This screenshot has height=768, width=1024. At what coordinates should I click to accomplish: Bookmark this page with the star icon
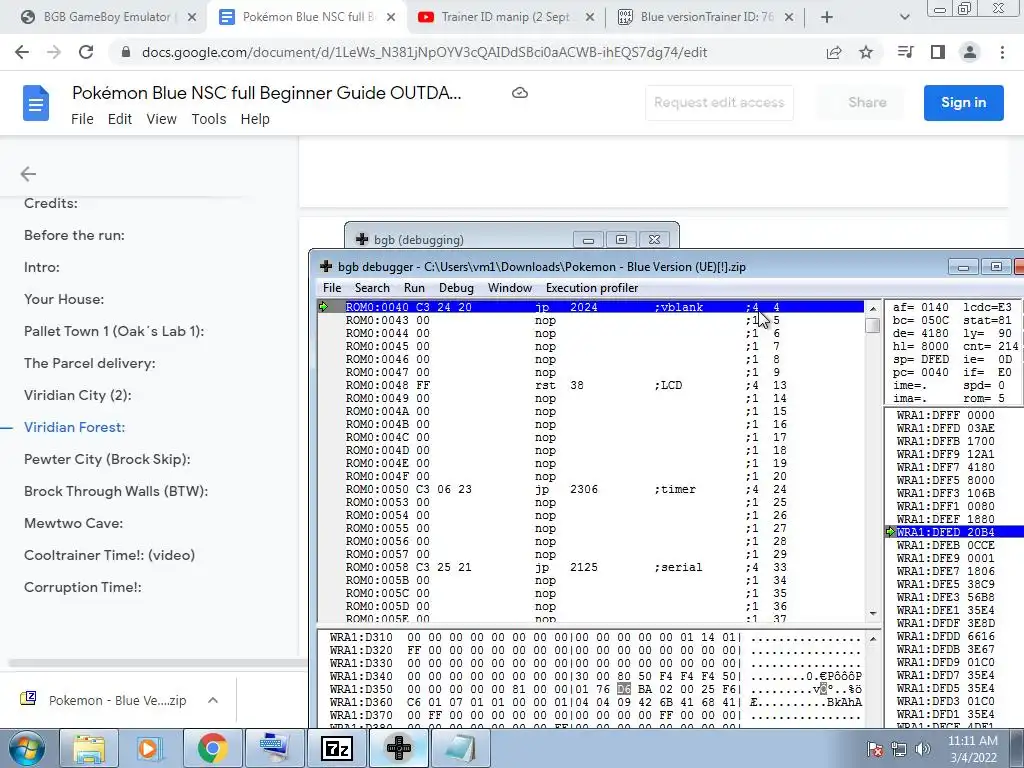[x=866, y=52]
